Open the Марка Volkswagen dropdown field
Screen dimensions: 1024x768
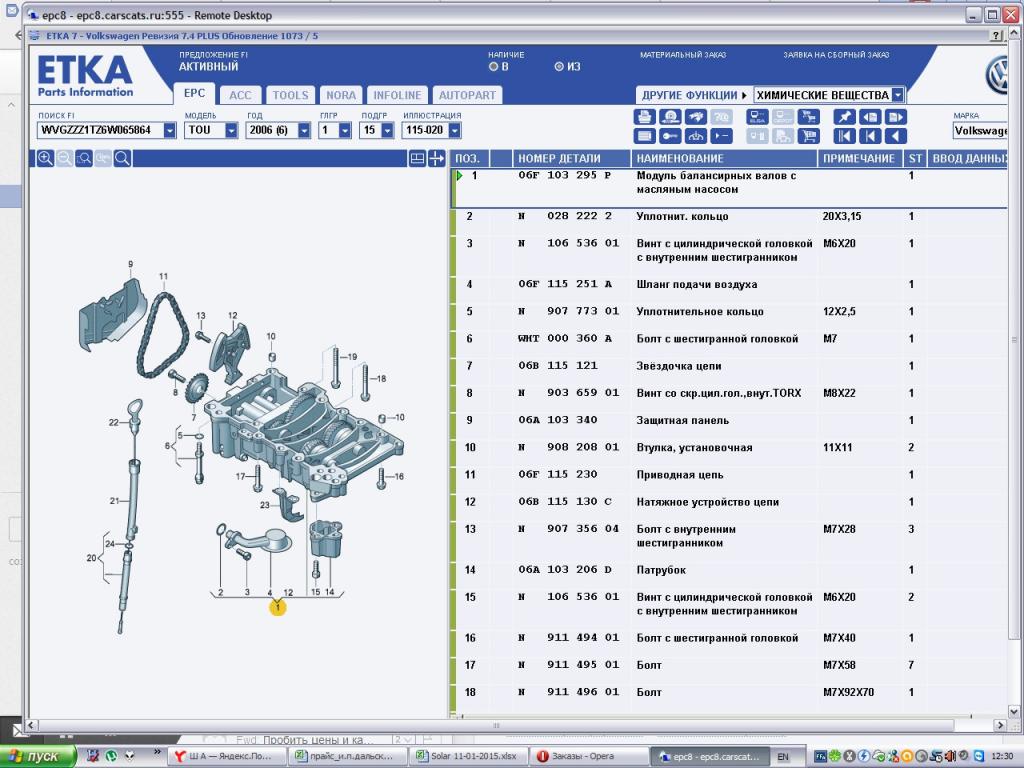pos(982,131)
